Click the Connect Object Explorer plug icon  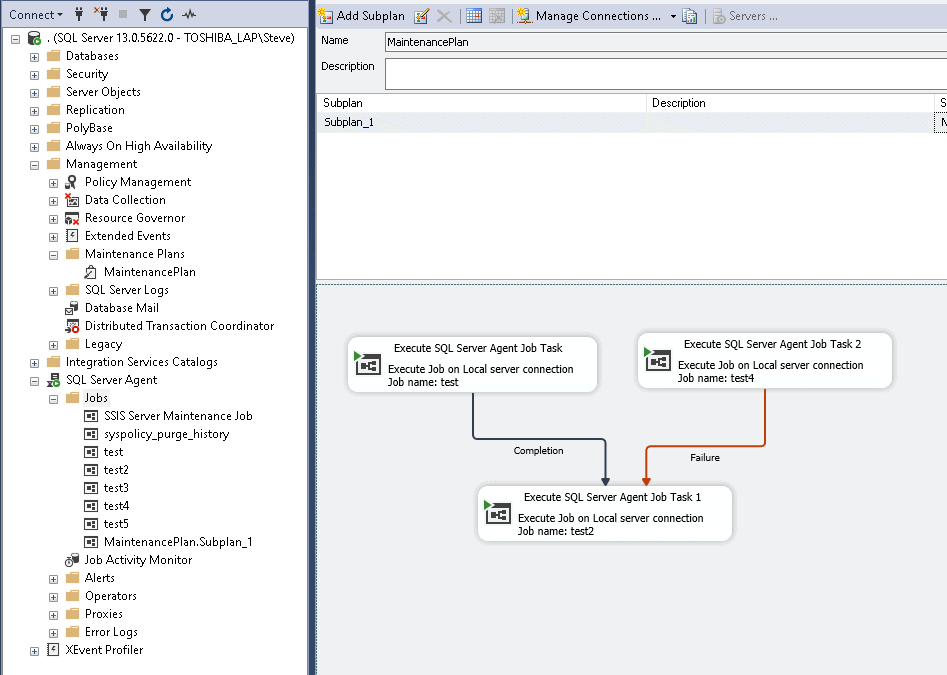(x=79, y=14)
